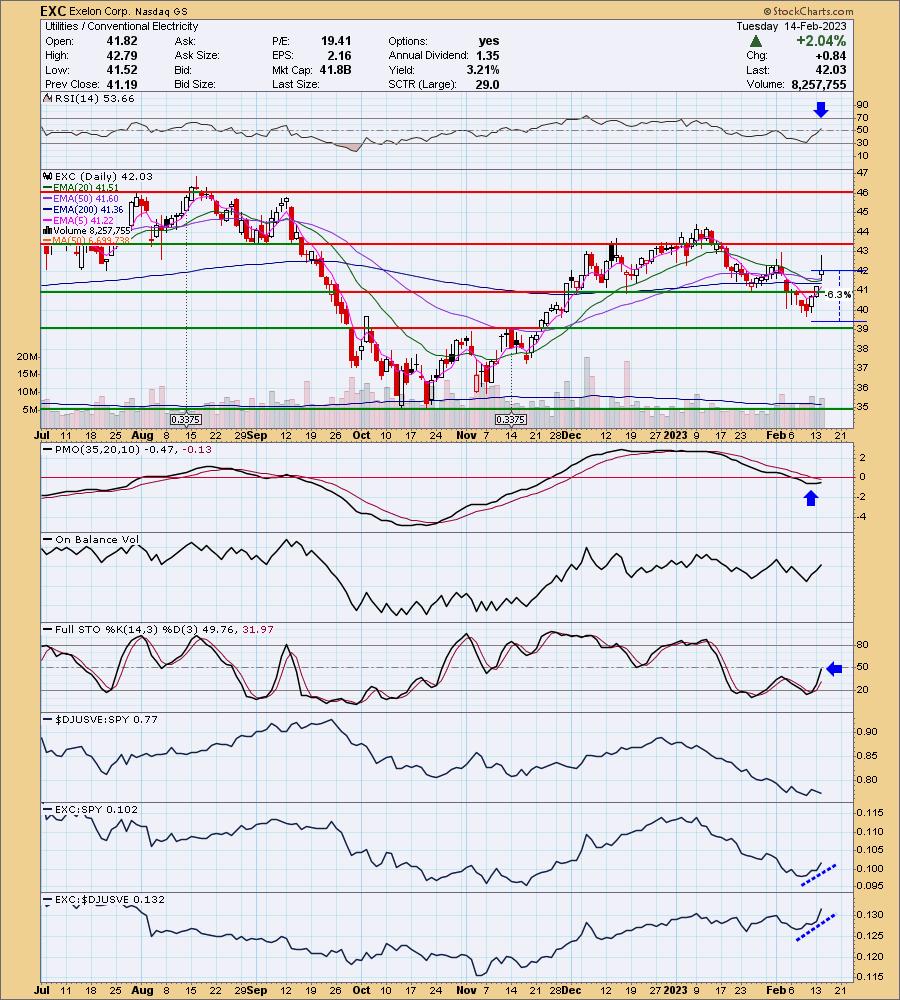Click the Ask Size: label
Image resolution: width=900 pixels, height=1000 pixels.
click(197, 55)
